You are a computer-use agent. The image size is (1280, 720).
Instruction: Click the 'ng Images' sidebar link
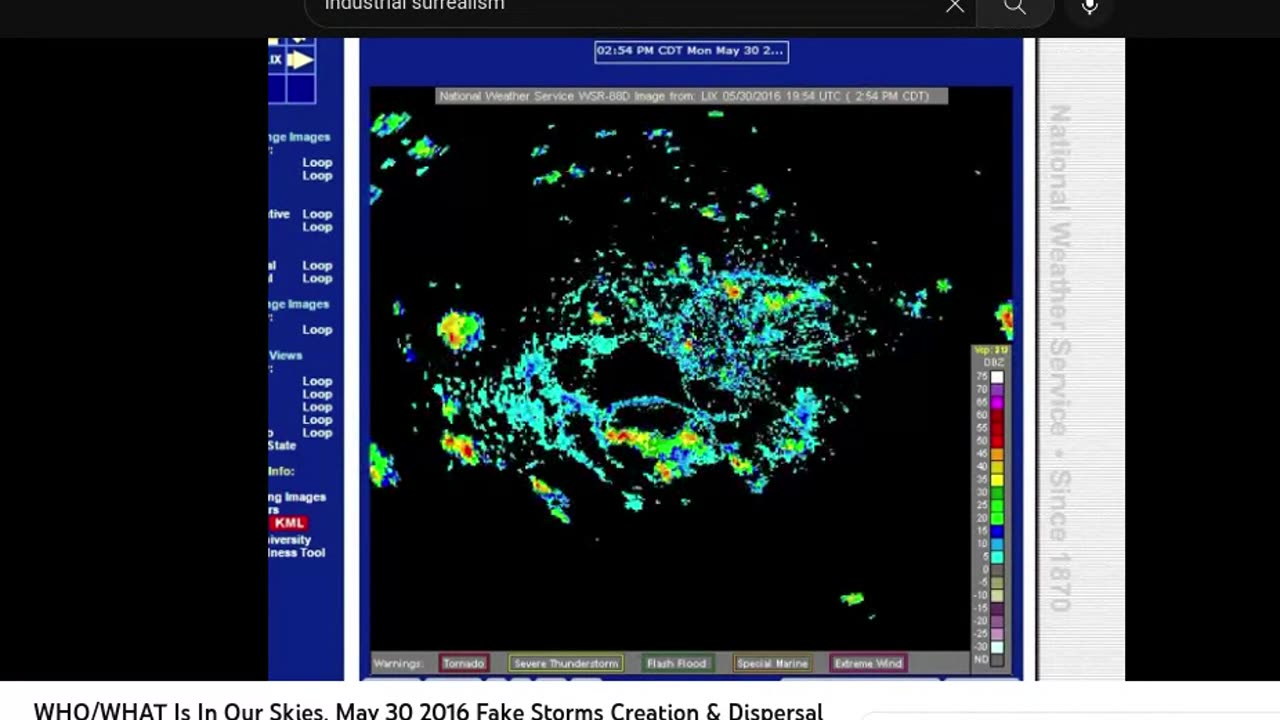(297, 497)
